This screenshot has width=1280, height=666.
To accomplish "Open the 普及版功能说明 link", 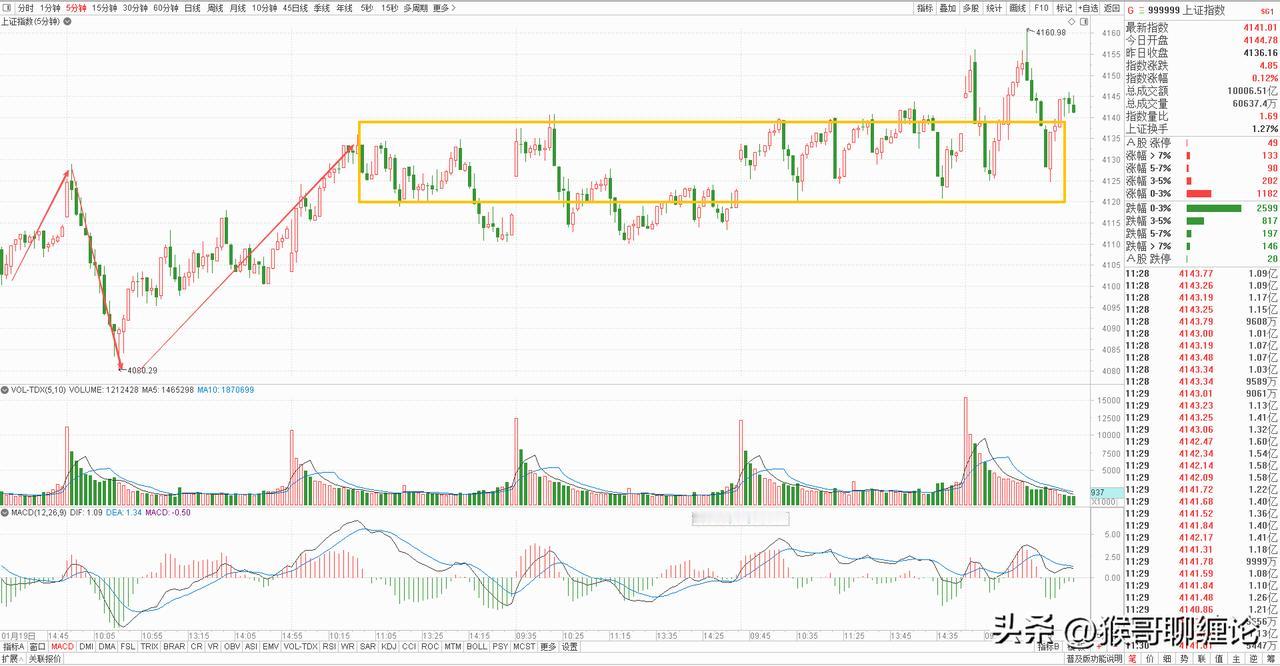I will [x=1093, y=659].
